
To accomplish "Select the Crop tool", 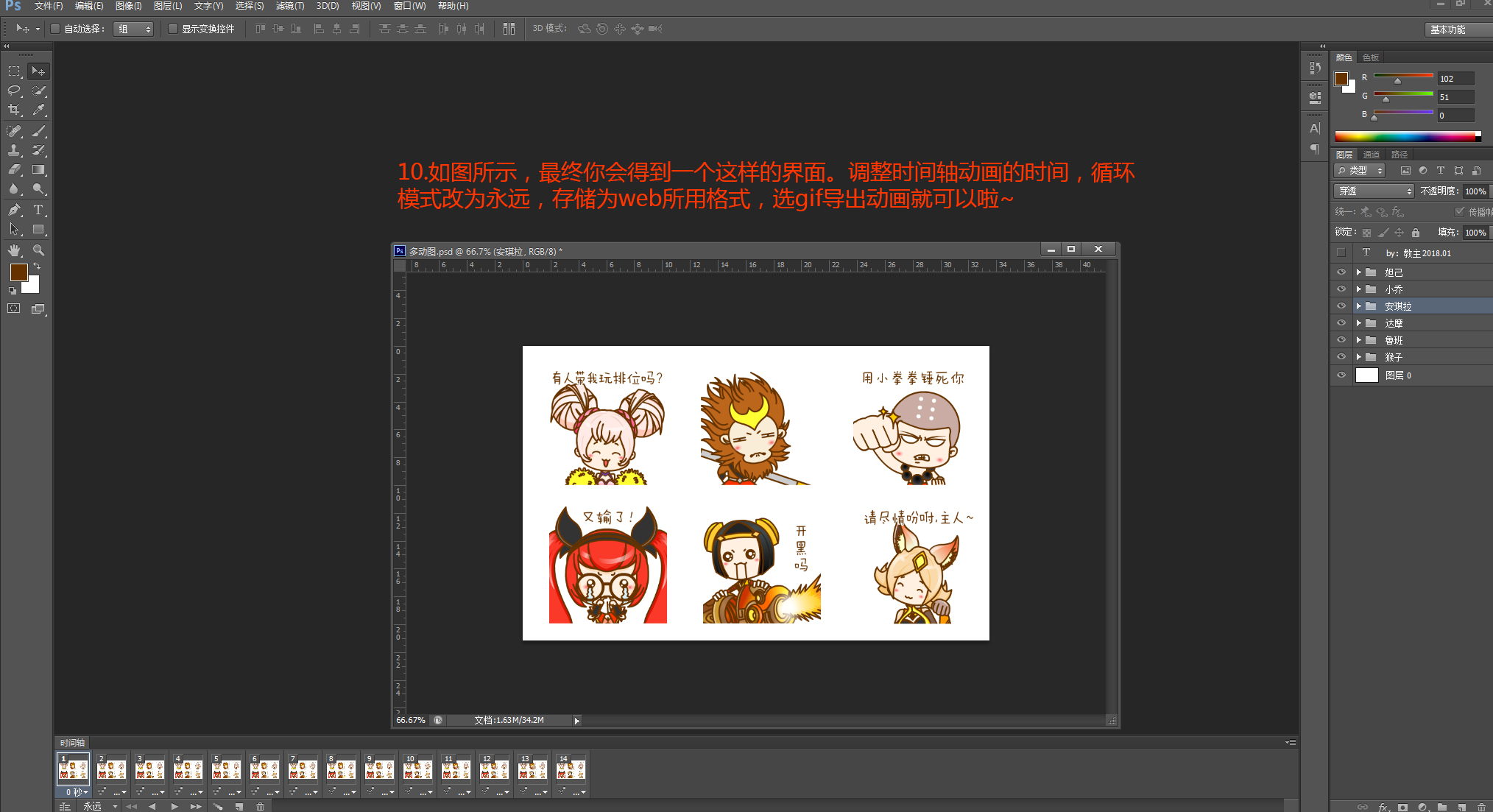I will pyautogui.click(x=14, y=110).
